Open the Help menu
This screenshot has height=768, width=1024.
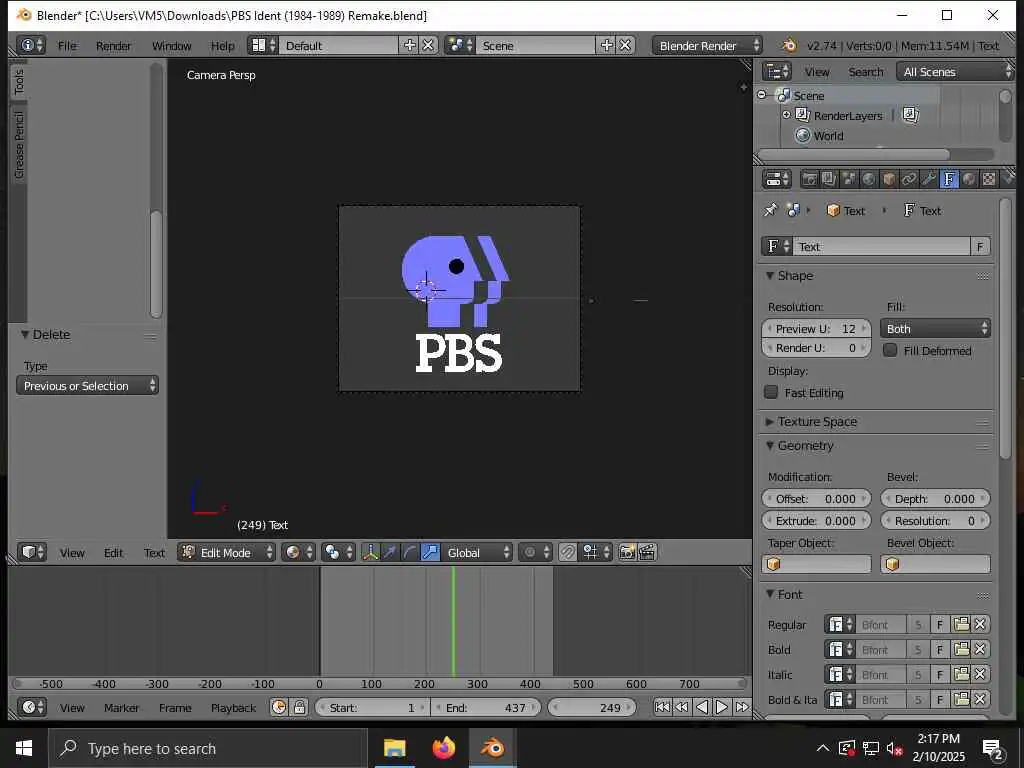tap(222, 46)
